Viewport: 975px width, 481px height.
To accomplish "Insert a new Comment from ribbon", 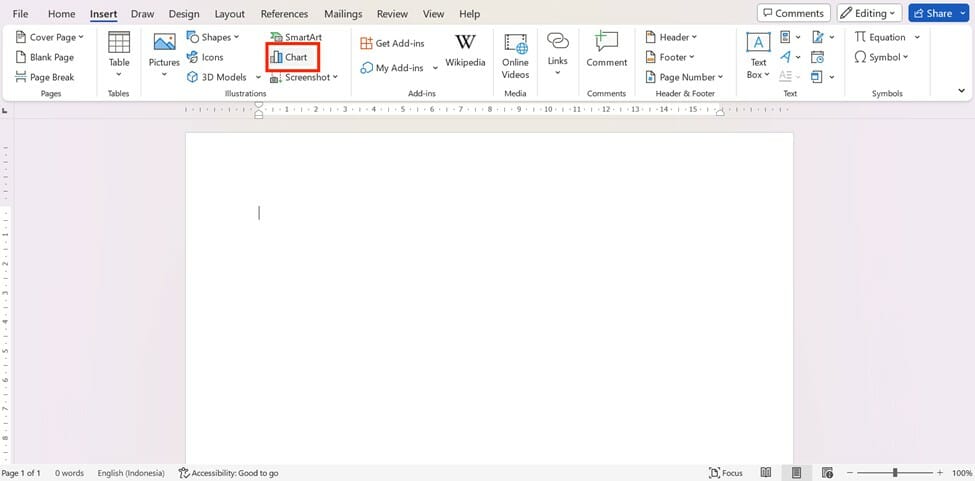I will [x=606, y=50].
